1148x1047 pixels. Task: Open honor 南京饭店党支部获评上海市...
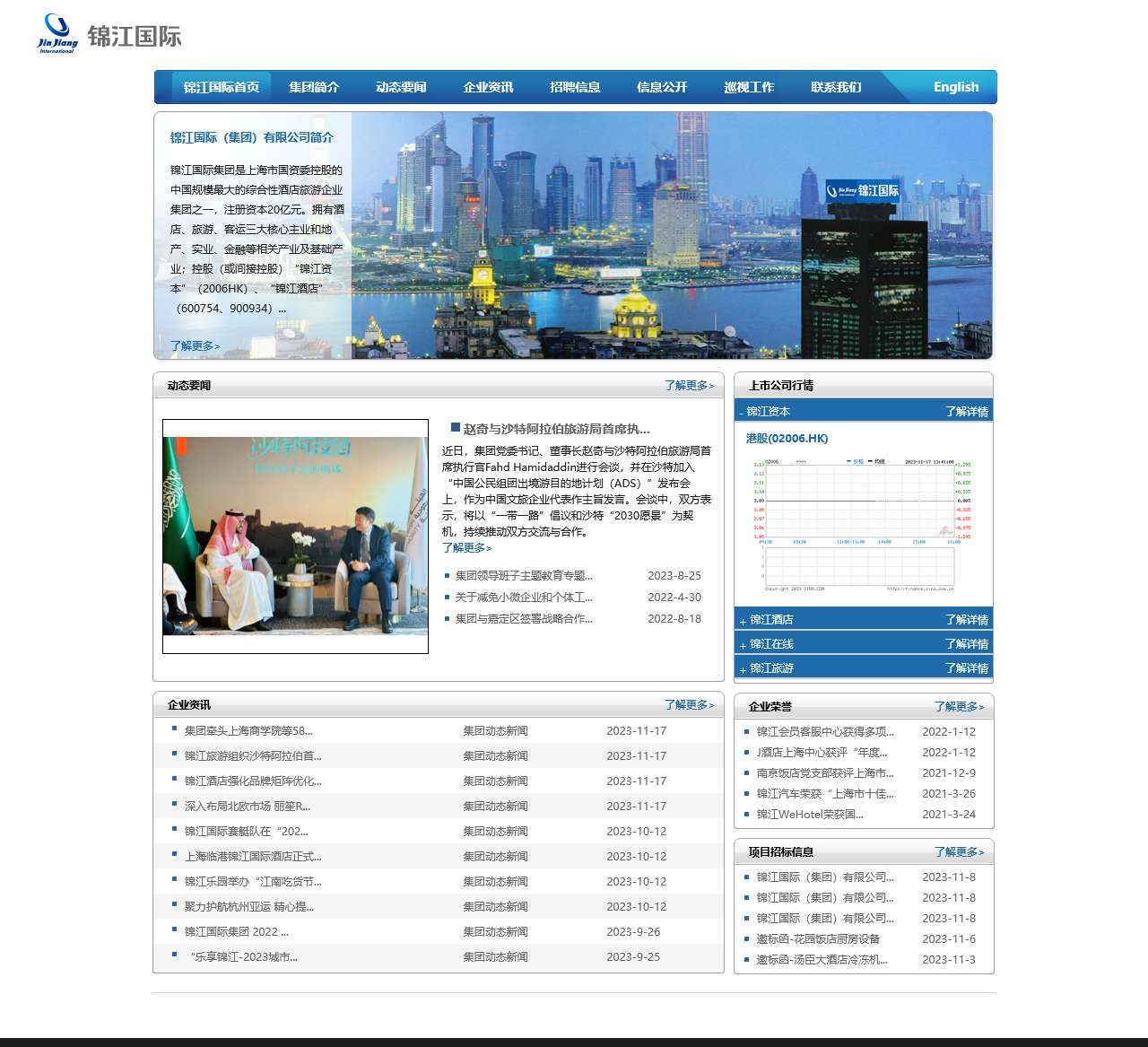(825, 773)
